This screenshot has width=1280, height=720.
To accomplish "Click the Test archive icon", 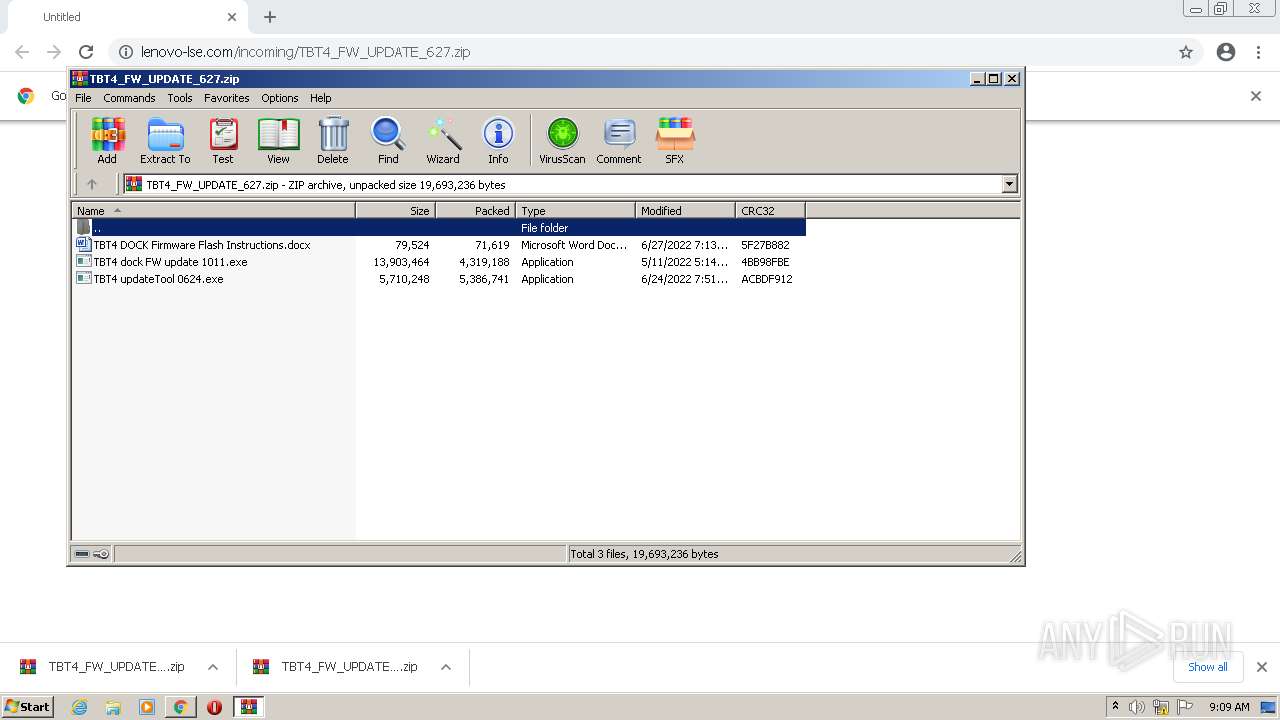I will tap(223, 140).
